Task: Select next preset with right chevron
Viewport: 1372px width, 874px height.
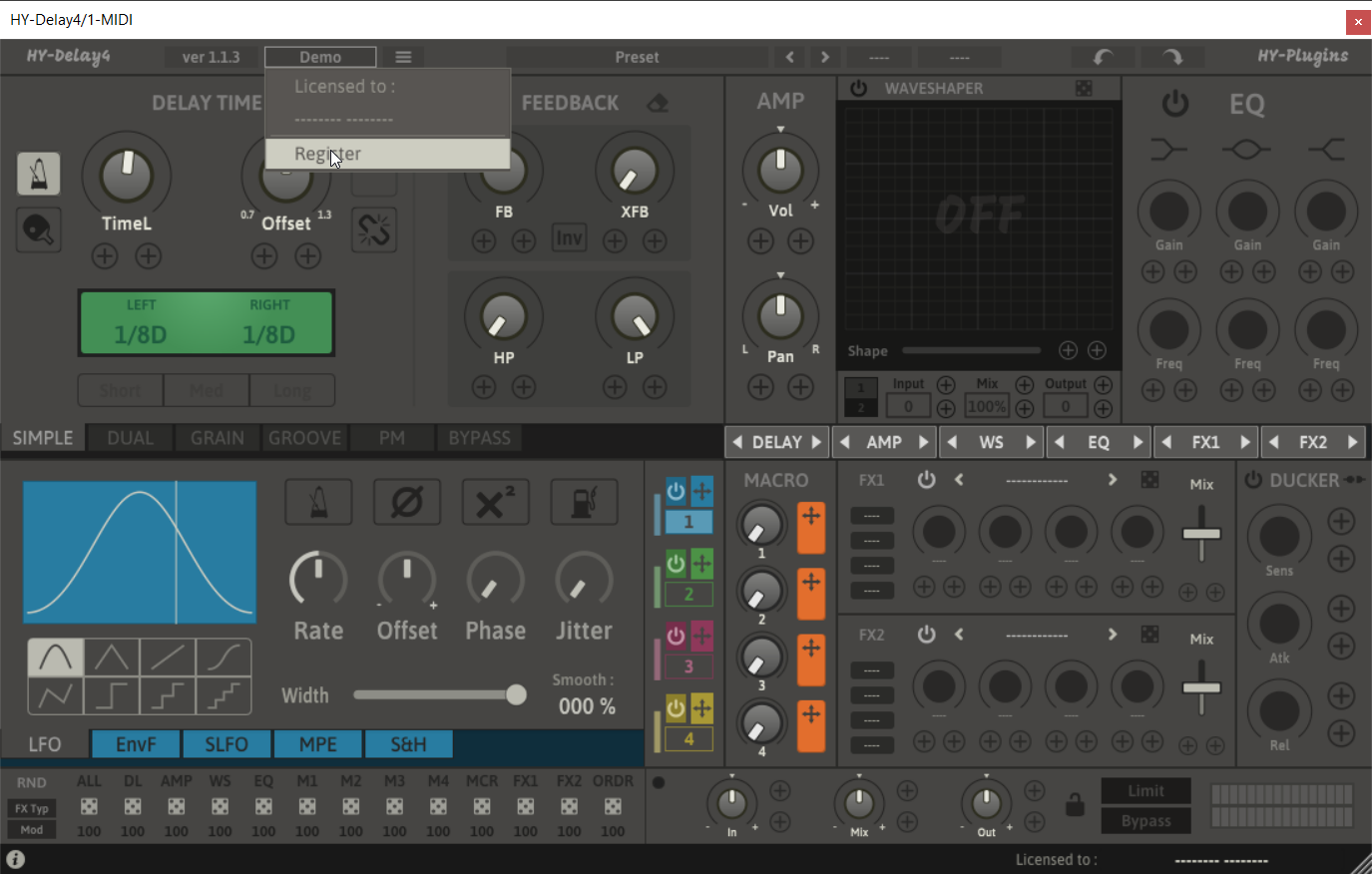Action: (824, 57)
